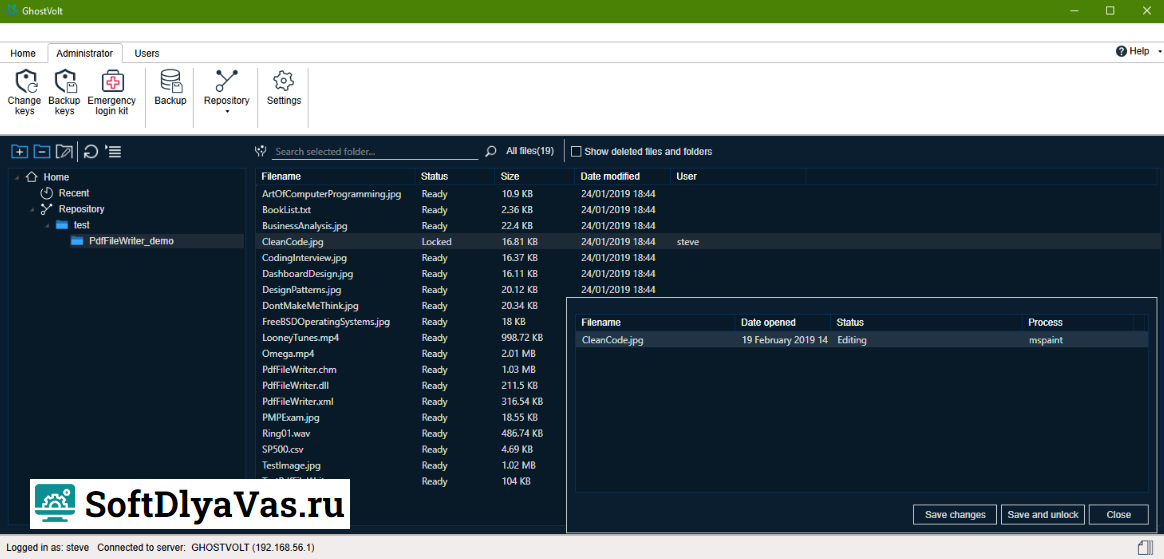Select the Administrator tab
This screenshot has width=1164, height=559.
tap(85, 53)
